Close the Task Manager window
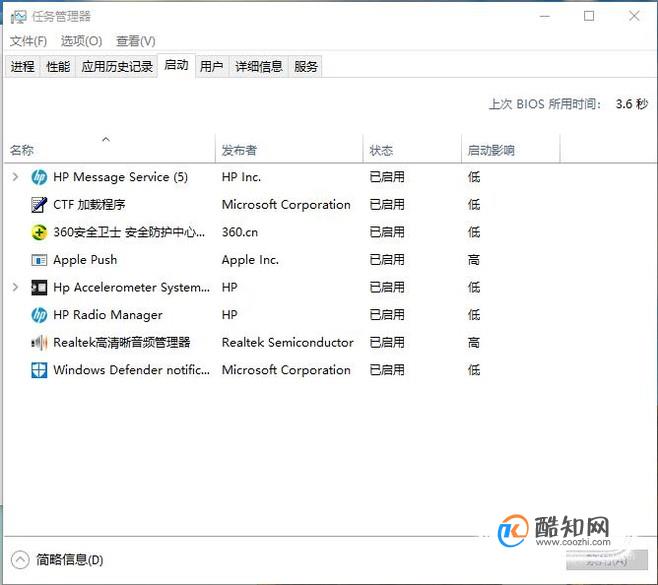The width and height of the screenshot is (658, 585). coord(634,16)
